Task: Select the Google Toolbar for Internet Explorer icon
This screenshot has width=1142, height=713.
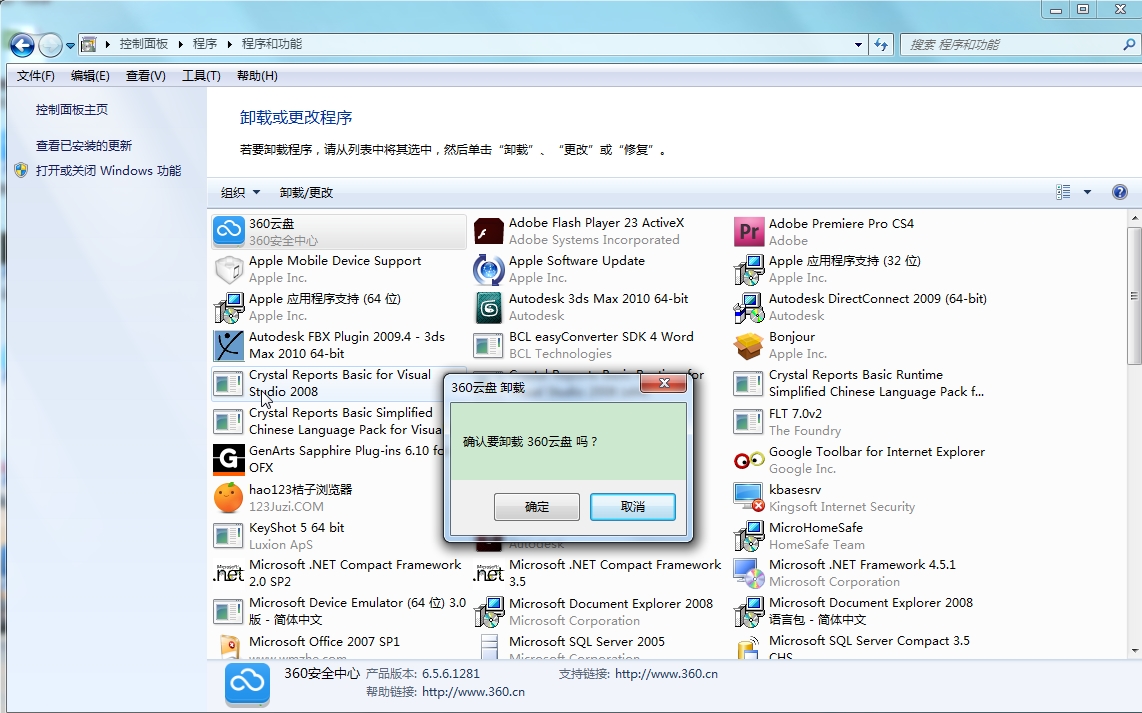Action: 749,460
